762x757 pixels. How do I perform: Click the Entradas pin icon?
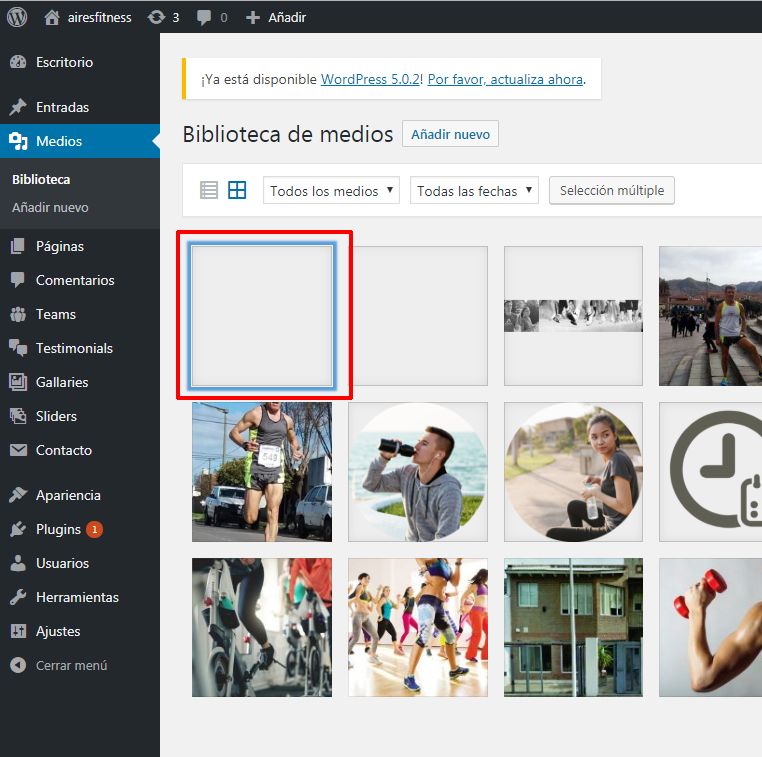[18, 107]
